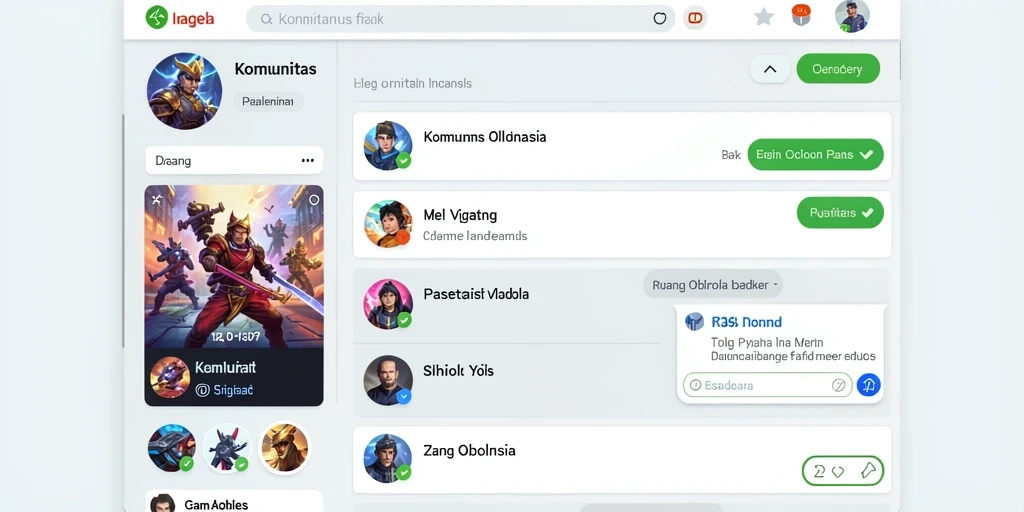This screenshot has height=512, width=1024.
Task: Click the orange shield badge icon
Action: [801, 15]
